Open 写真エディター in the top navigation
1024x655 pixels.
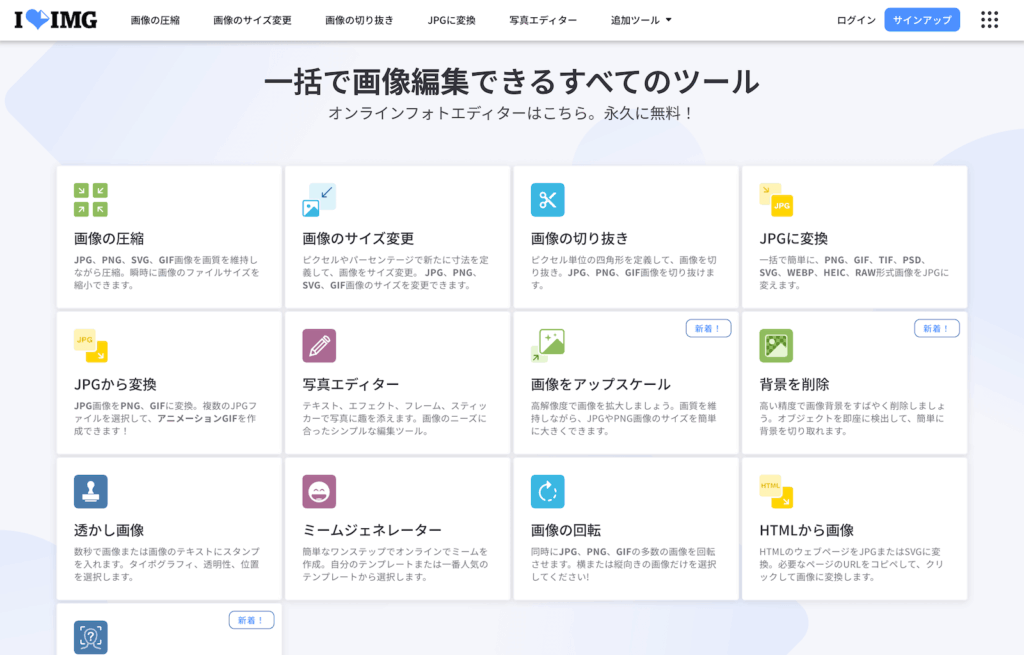pos(543,20)
